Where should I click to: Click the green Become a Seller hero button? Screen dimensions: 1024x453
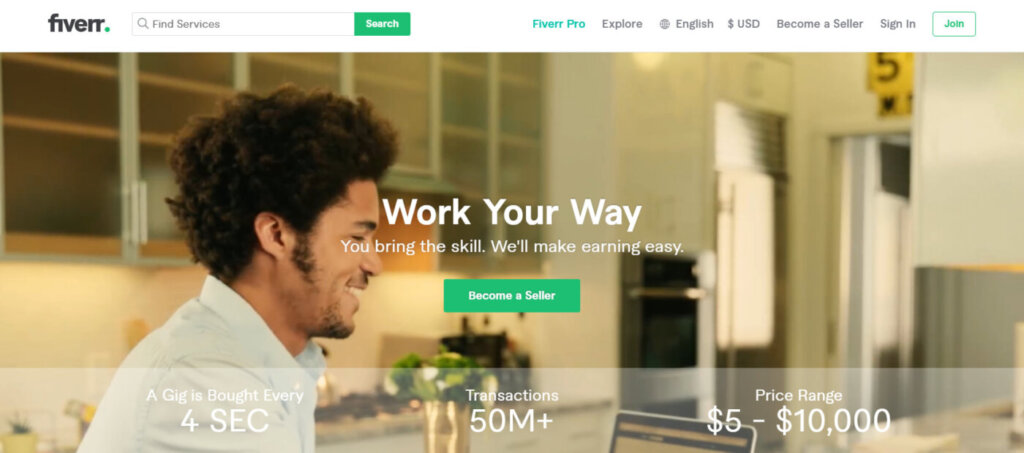(511, 296)
